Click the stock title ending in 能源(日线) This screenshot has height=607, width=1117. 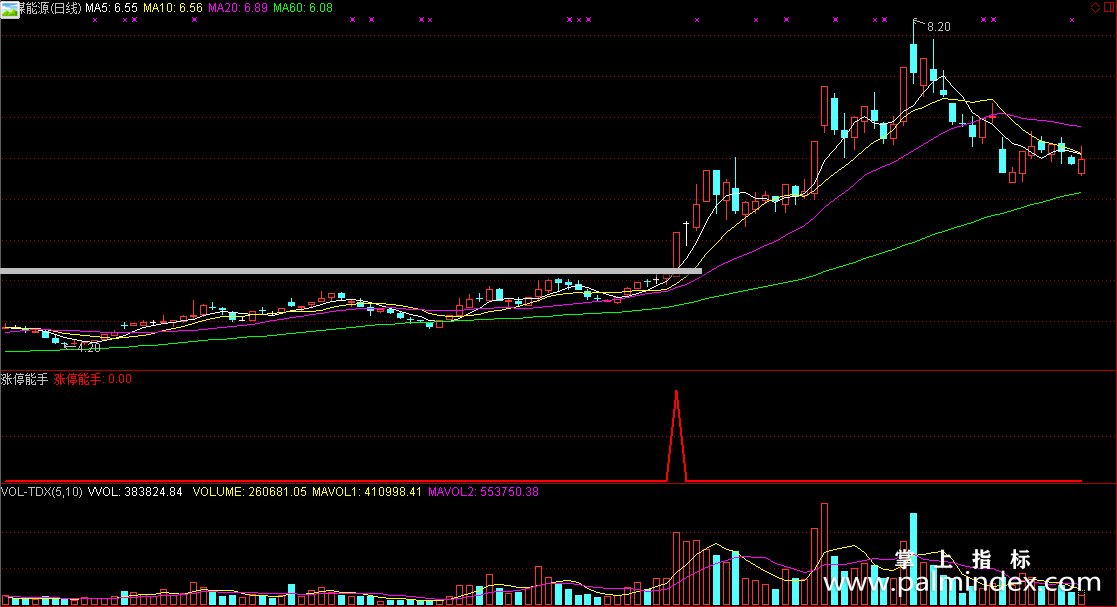tap(51, 8)
